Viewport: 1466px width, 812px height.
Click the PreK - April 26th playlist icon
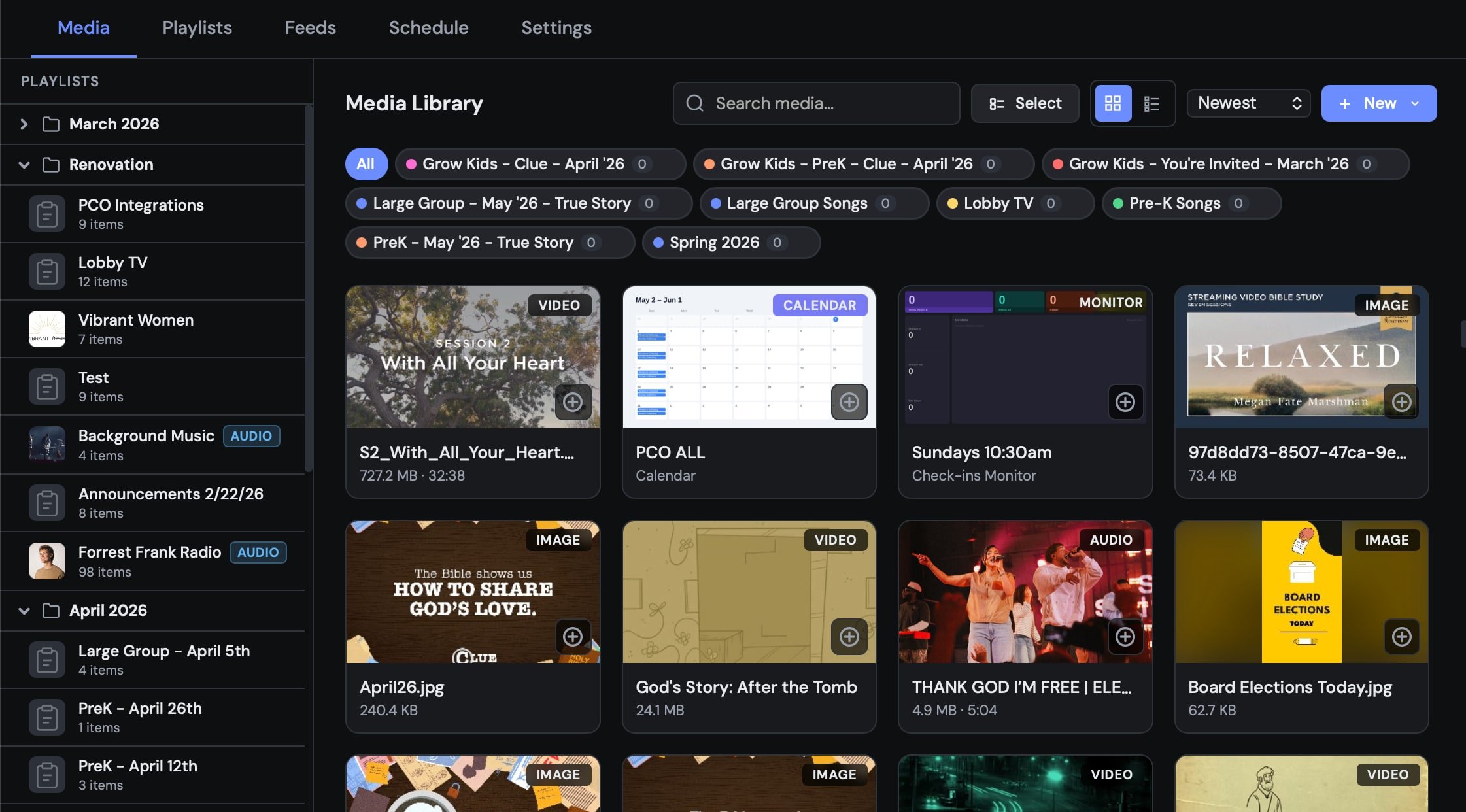click(x=47, y=717)
